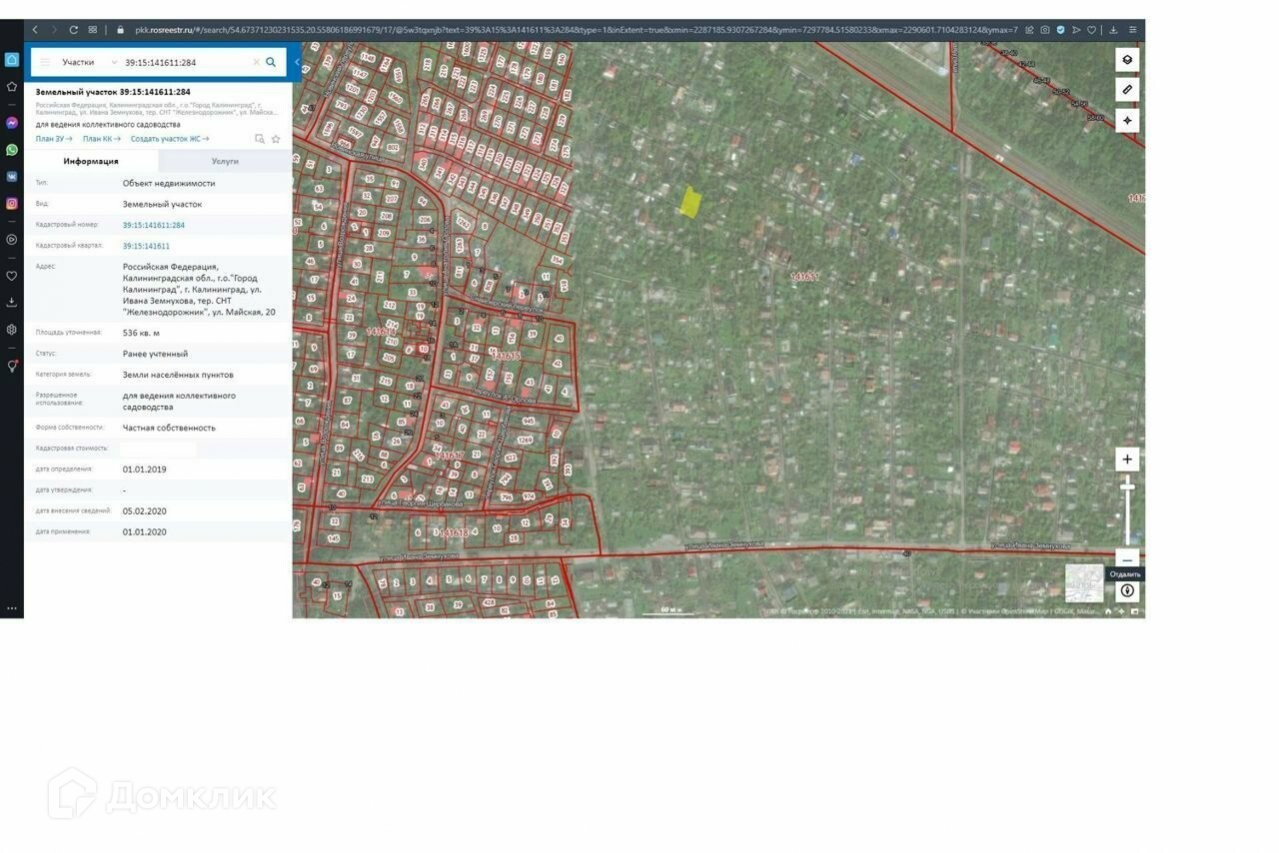Select the parcel title Земельный участок 39:15:141611:284
Image resolution: width=1279 pixels, height=853 pixels.
pos(113,92)
